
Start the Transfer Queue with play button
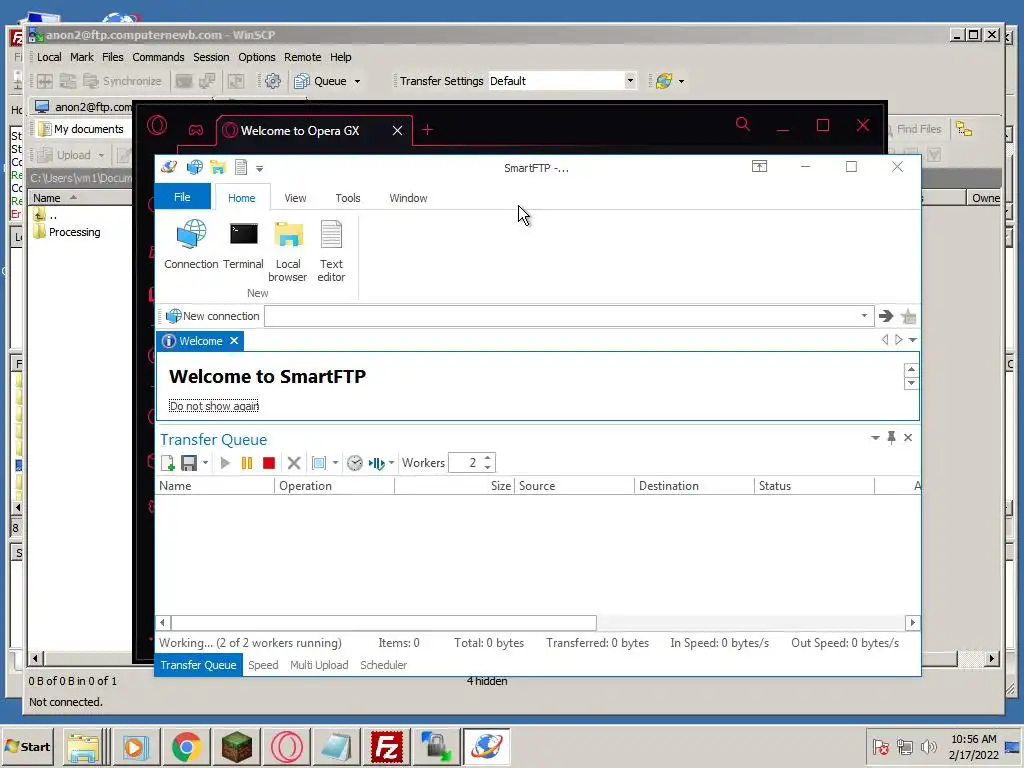click(x=225, y=463)
